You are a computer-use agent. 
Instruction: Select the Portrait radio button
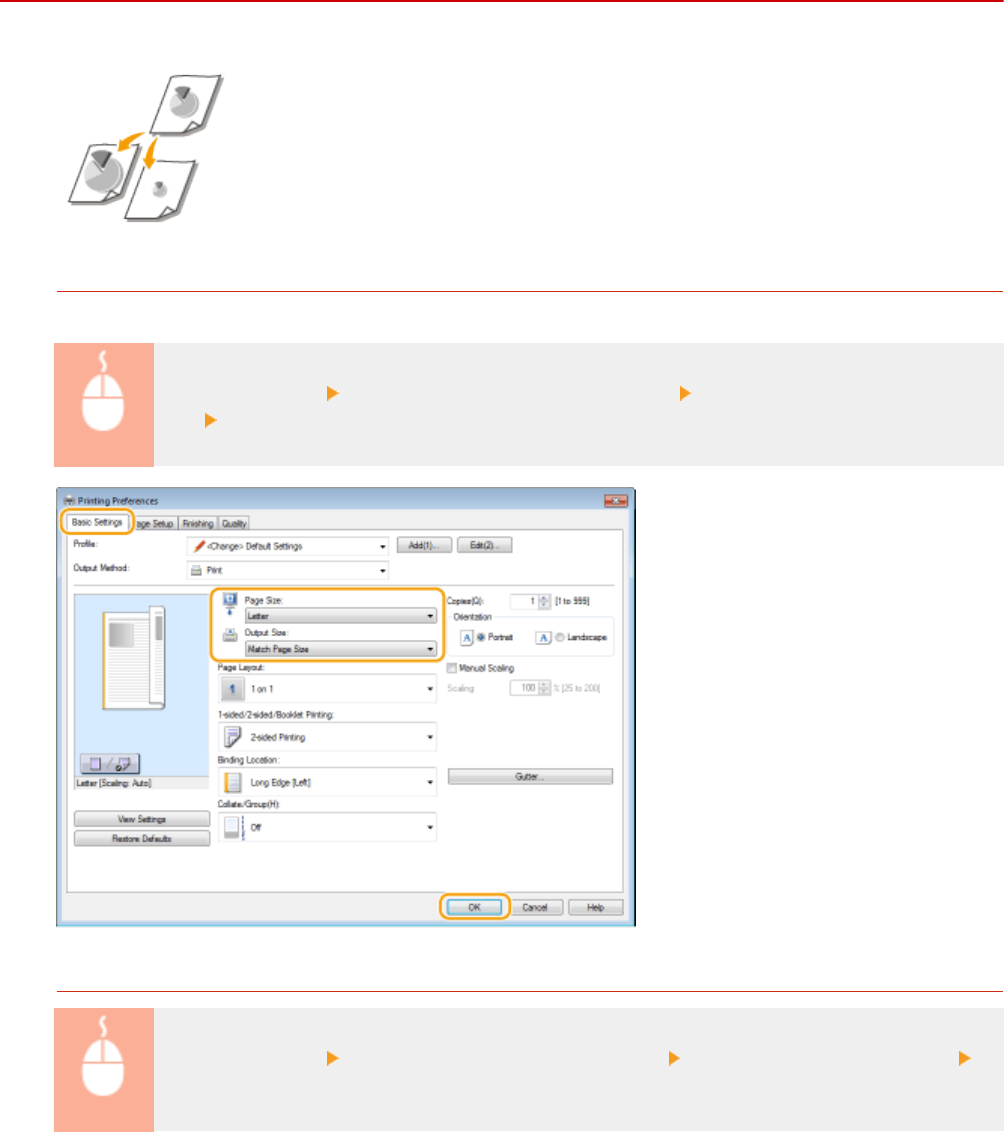[481, 637]
